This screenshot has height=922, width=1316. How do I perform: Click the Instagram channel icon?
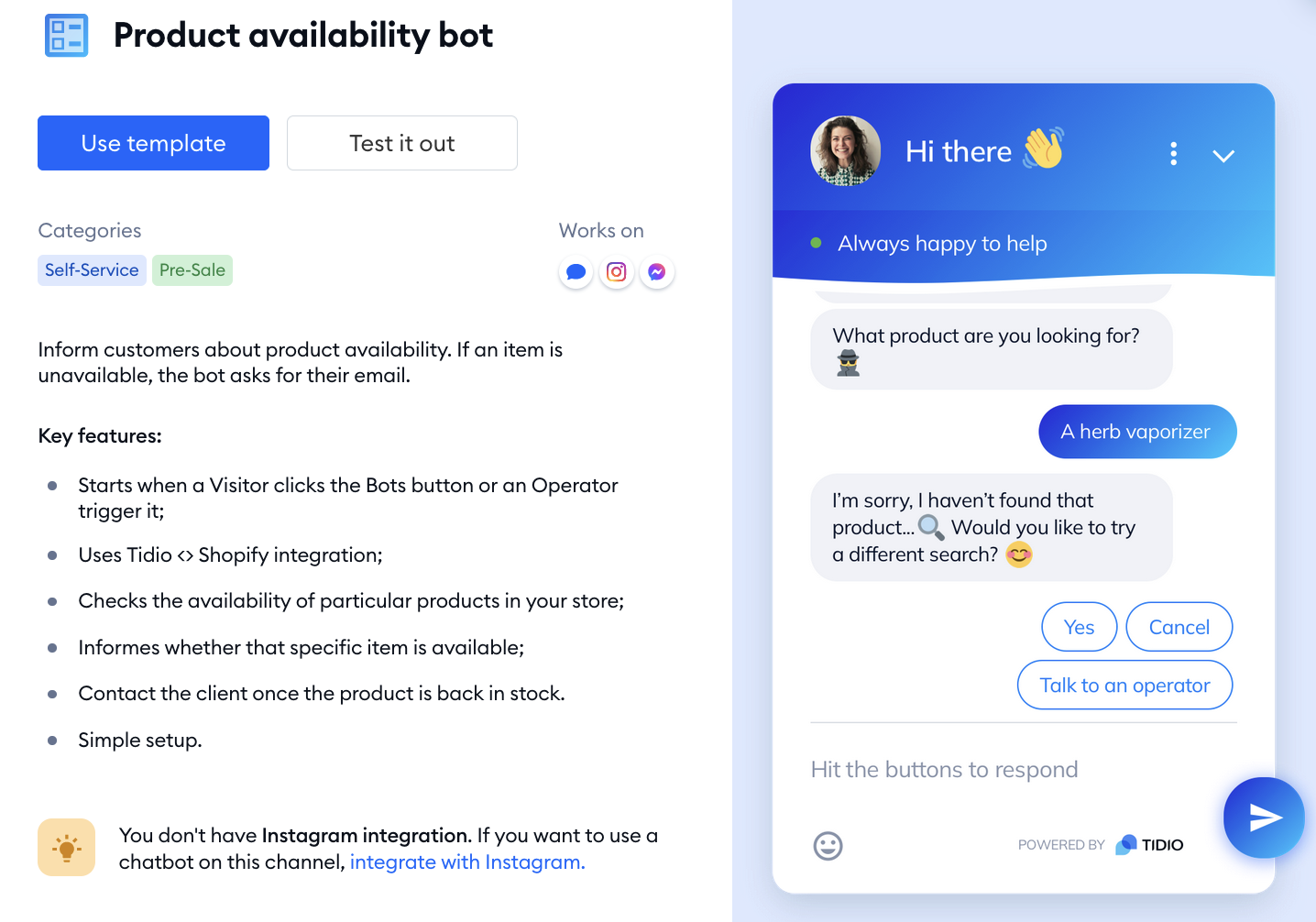617,272
